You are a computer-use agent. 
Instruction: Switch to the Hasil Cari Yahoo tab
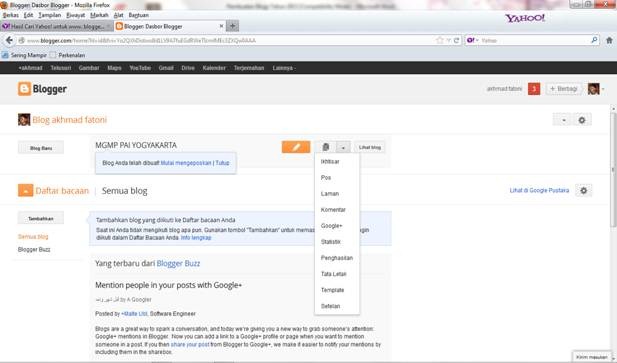tap(57, 26)
